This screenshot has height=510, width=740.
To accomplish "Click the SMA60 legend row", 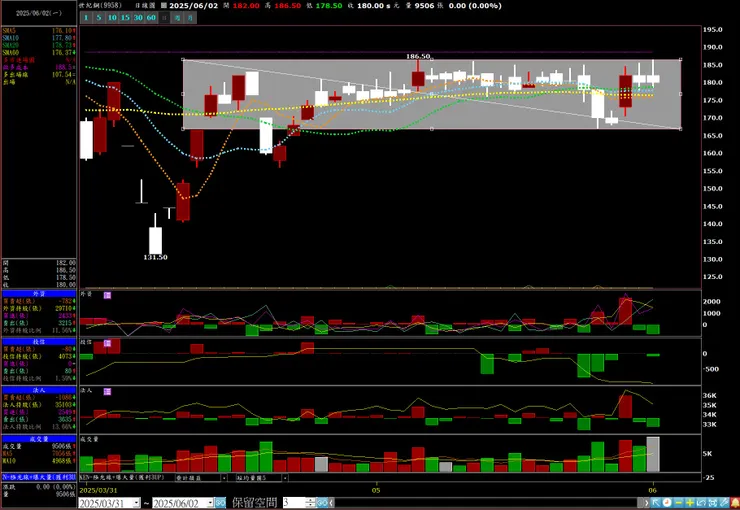I will pyautogui.click(x=39, y=52).
